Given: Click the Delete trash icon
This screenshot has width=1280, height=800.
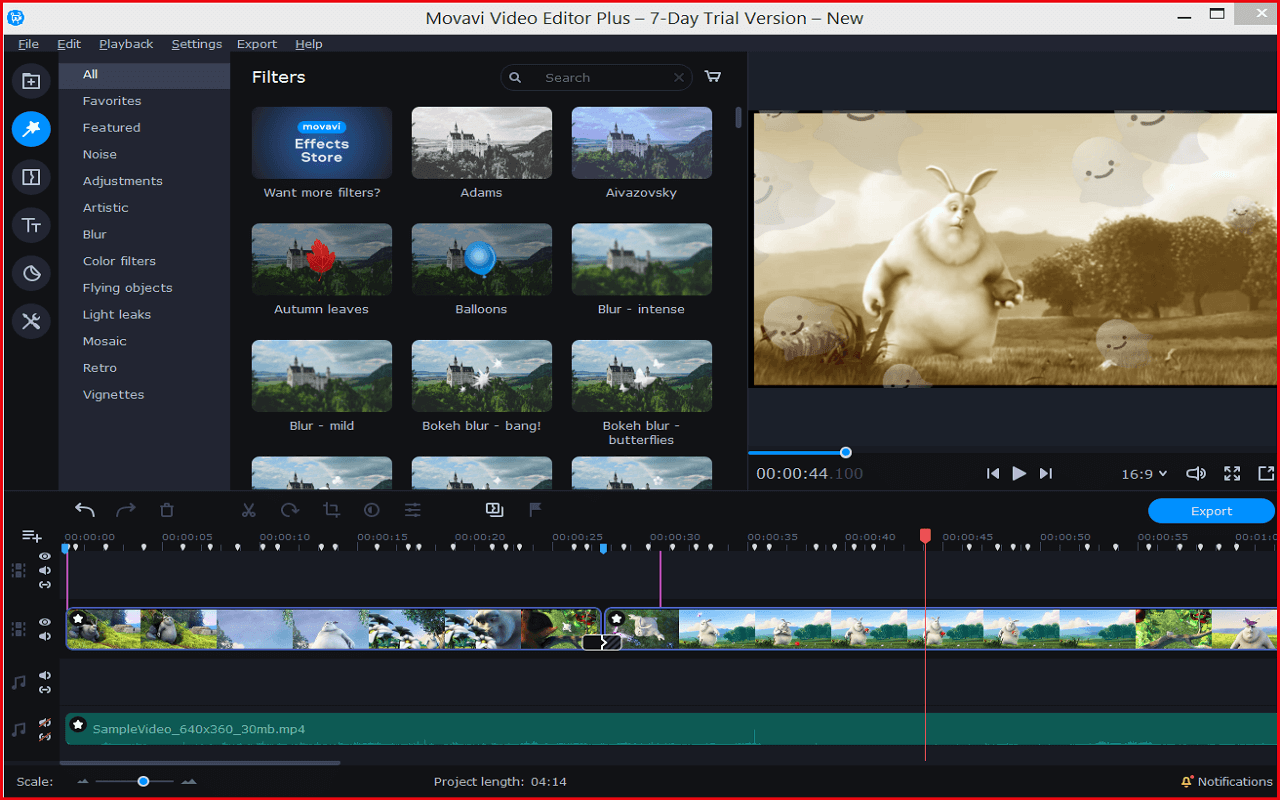Looking at the screenshot, I should pos(167,510).
